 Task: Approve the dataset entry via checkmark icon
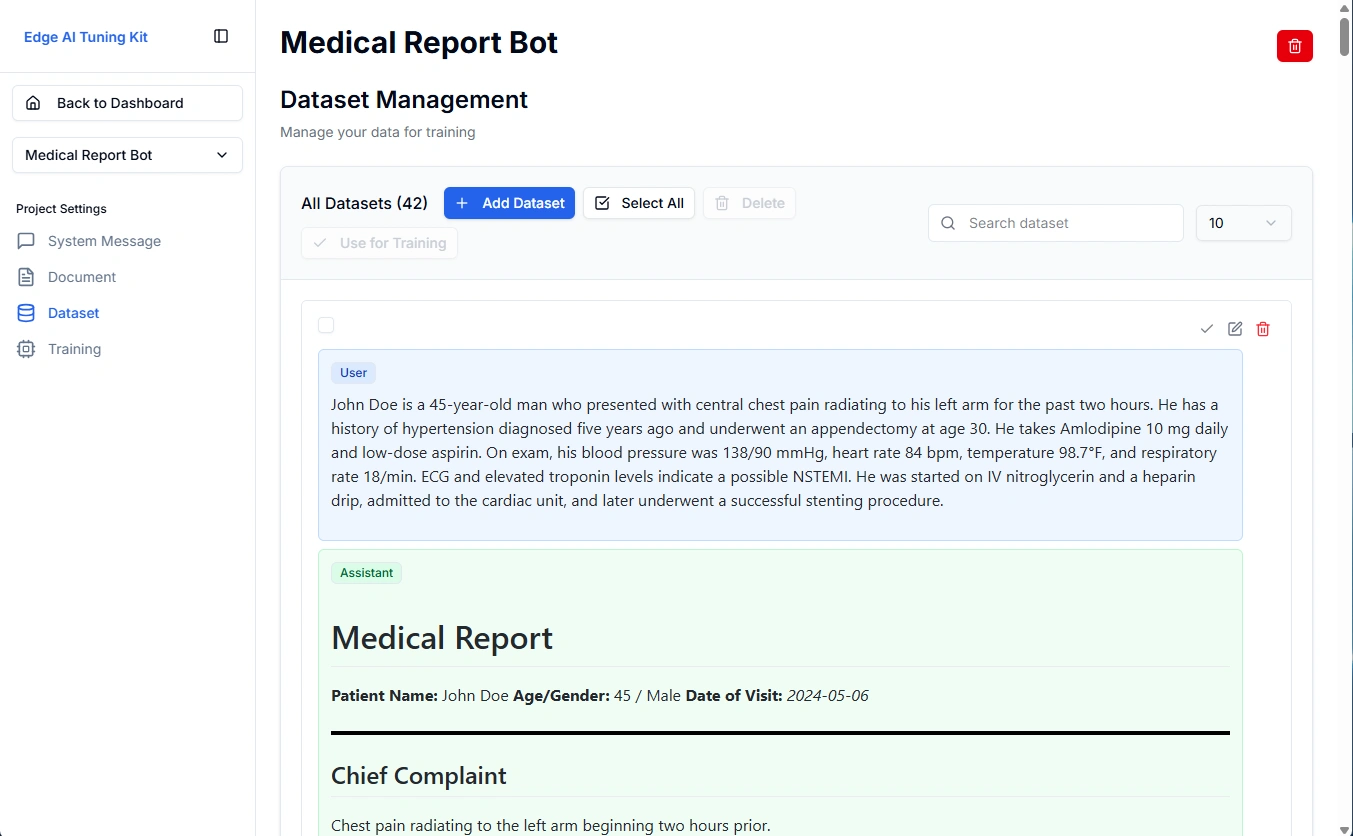coord(1206,328)
